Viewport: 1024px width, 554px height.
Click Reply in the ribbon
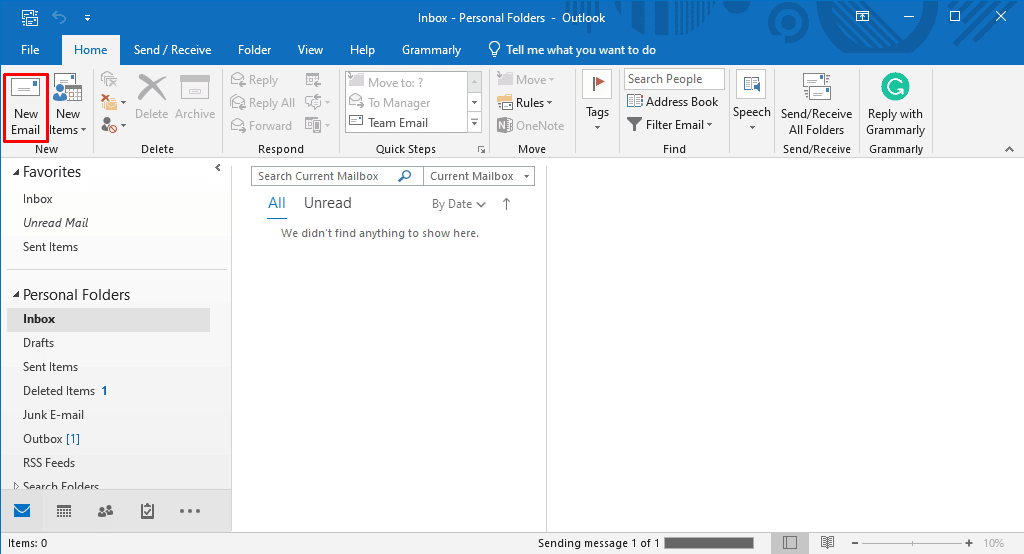click(255, 80)
